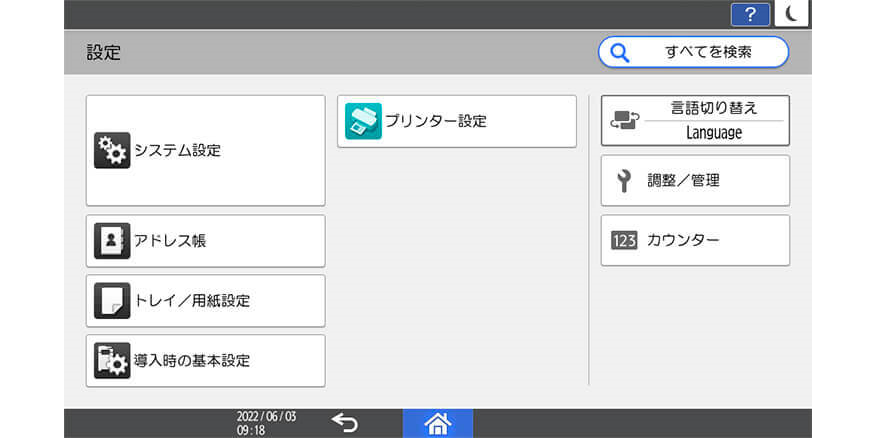Tap the address book contact icon
Screen dimensions: 876x438
[112, 241]
